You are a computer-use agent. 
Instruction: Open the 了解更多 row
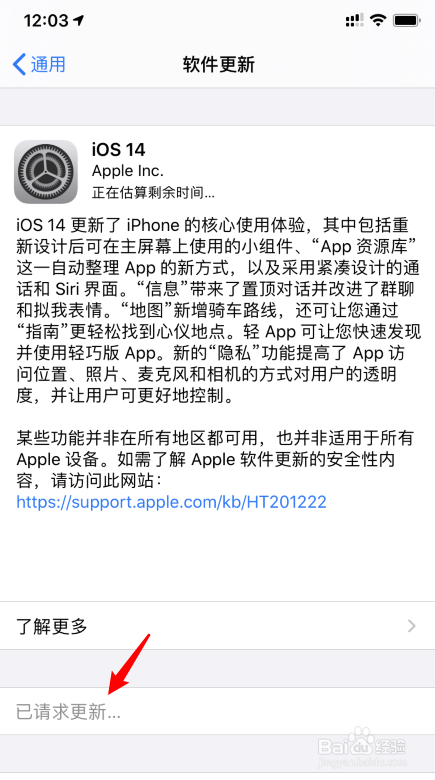218,625
